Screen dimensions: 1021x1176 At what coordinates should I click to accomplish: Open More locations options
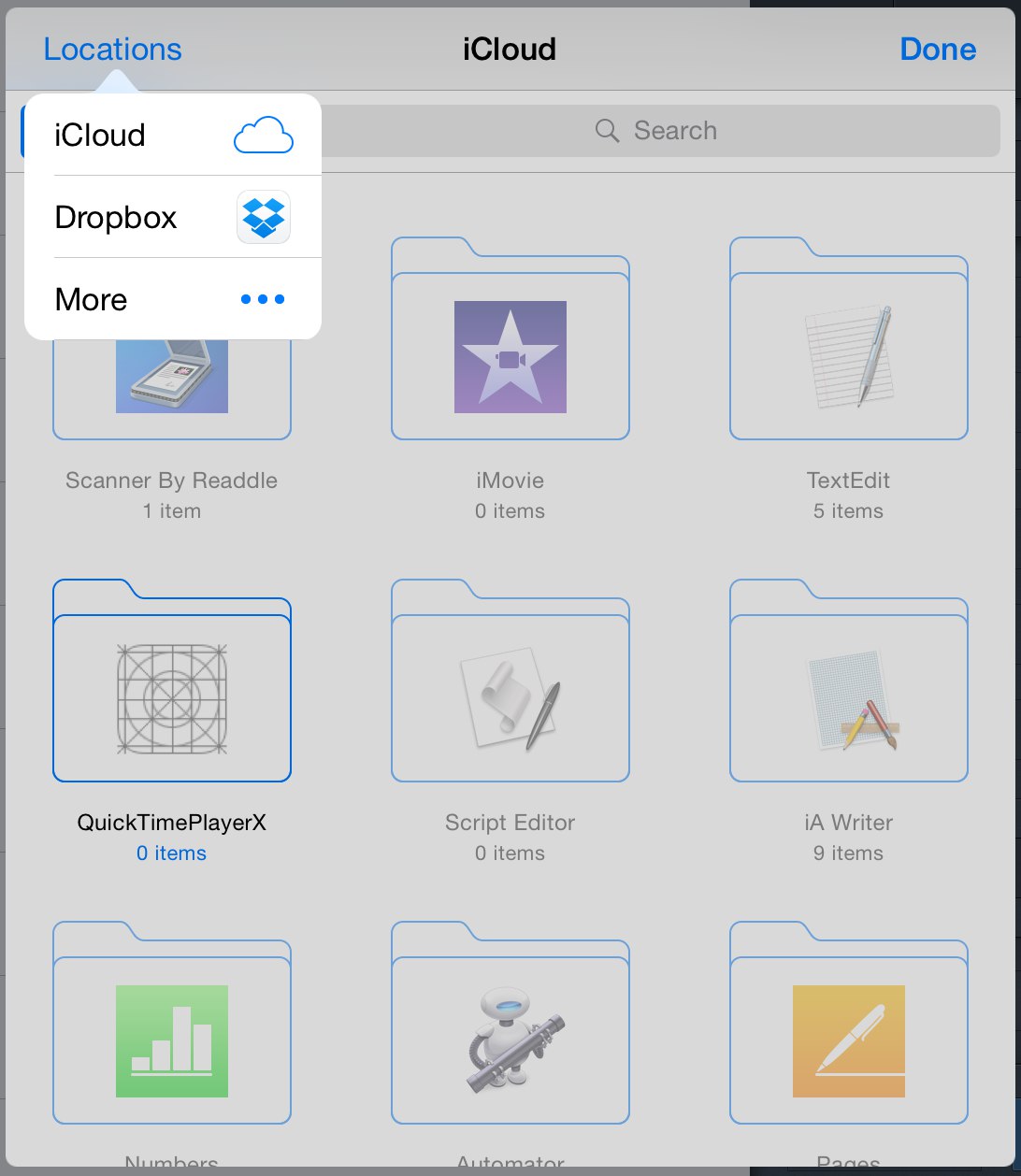click(173, 299)
